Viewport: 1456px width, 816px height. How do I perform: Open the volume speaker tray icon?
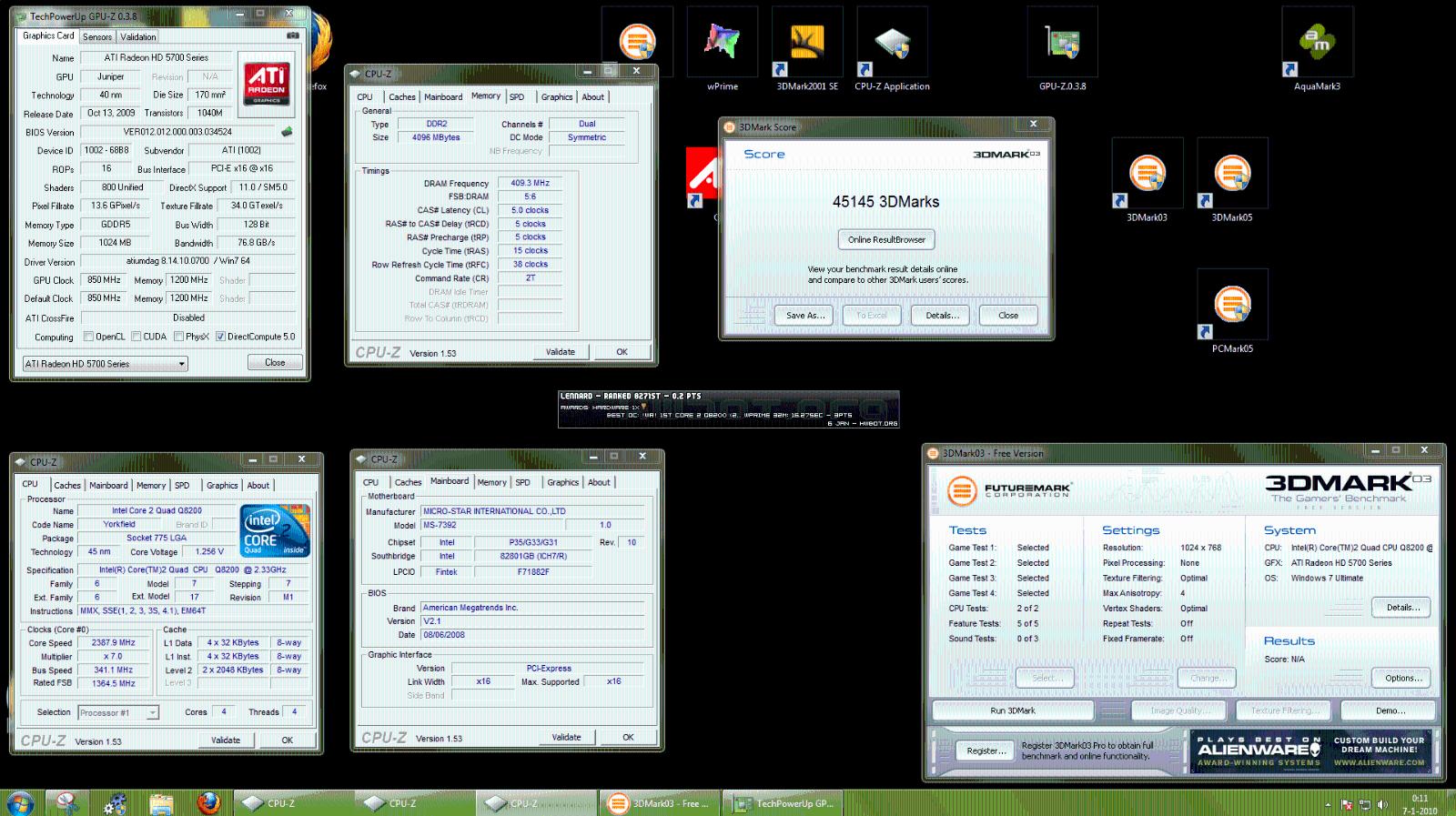(1383, 805)
